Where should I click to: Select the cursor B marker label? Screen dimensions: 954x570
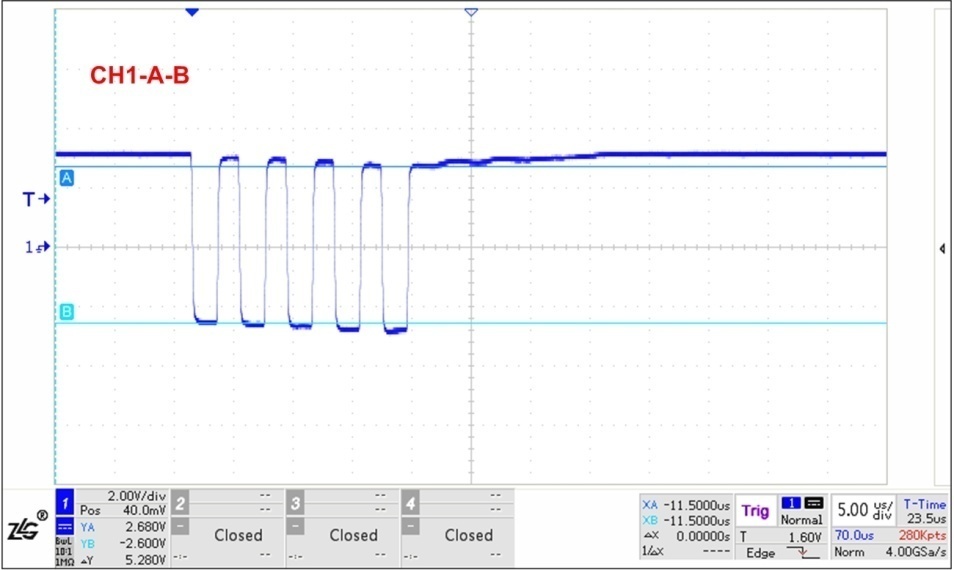click(66, 312)
